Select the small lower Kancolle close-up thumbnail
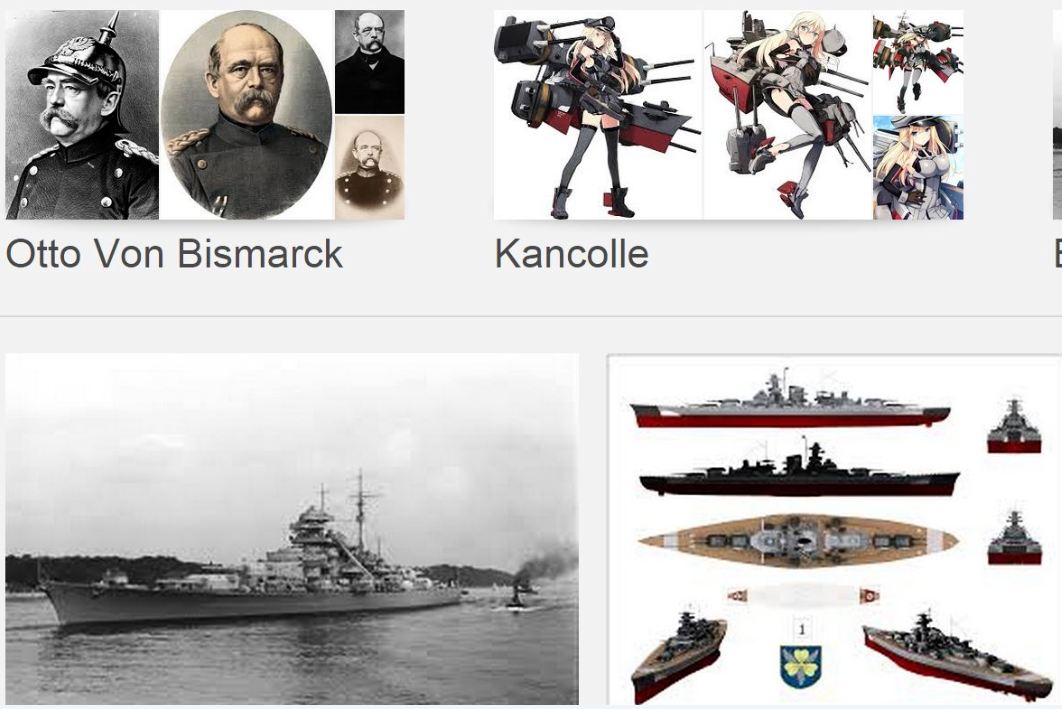This screenshot has width=1062, height=709. [x=918, y=168]
